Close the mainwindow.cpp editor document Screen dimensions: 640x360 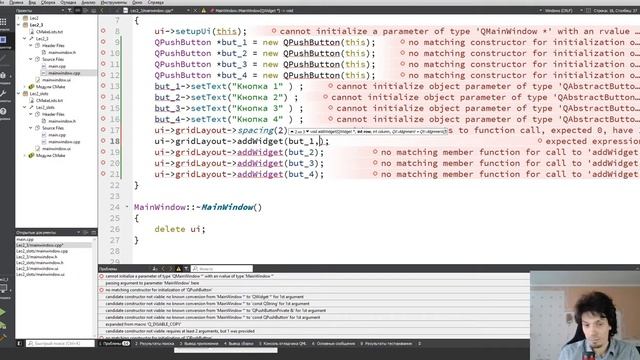195,10
